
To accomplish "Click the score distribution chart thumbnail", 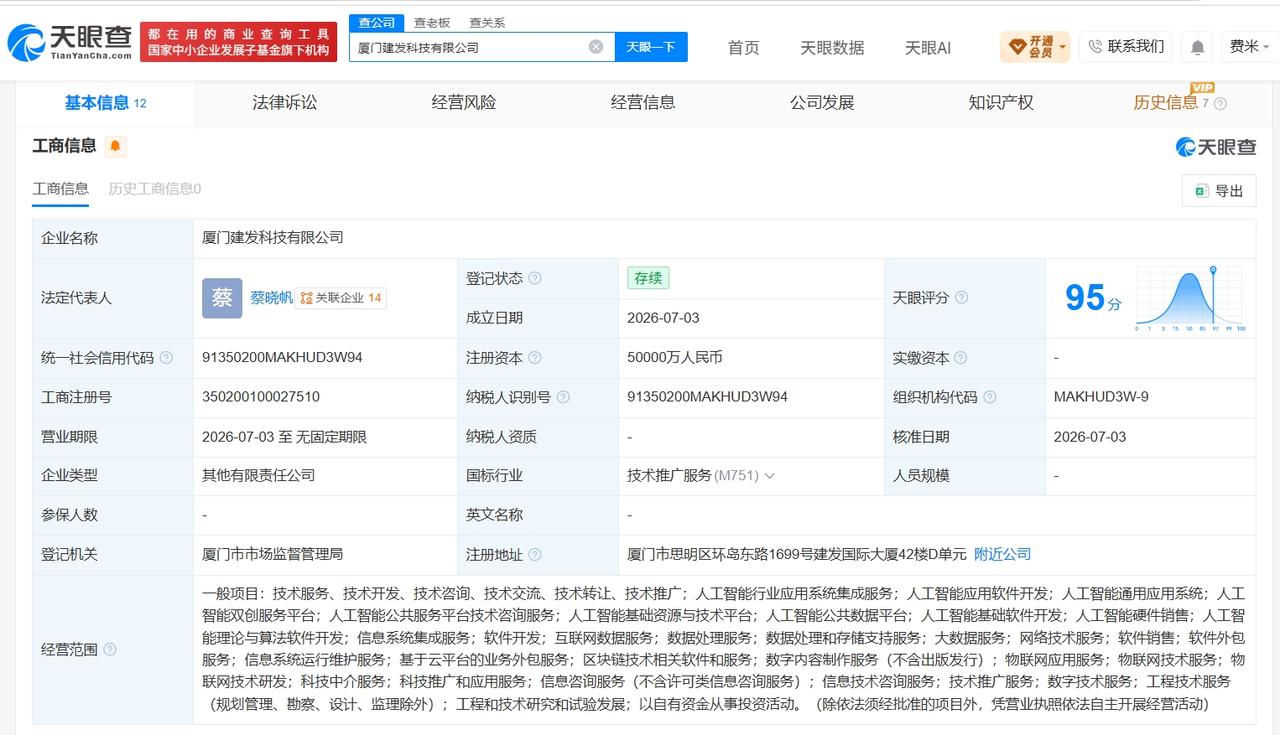I will coord(1190,298).
